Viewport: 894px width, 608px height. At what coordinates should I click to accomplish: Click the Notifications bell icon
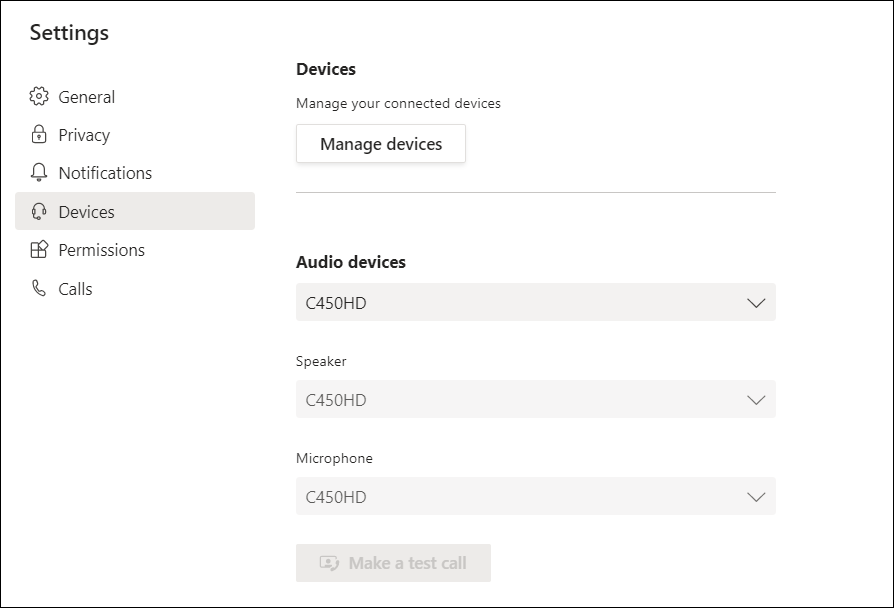[39, 172]
